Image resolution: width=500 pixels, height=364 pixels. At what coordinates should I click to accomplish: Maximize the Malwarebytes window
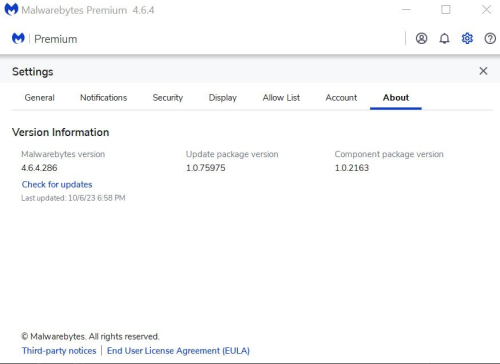446,10
